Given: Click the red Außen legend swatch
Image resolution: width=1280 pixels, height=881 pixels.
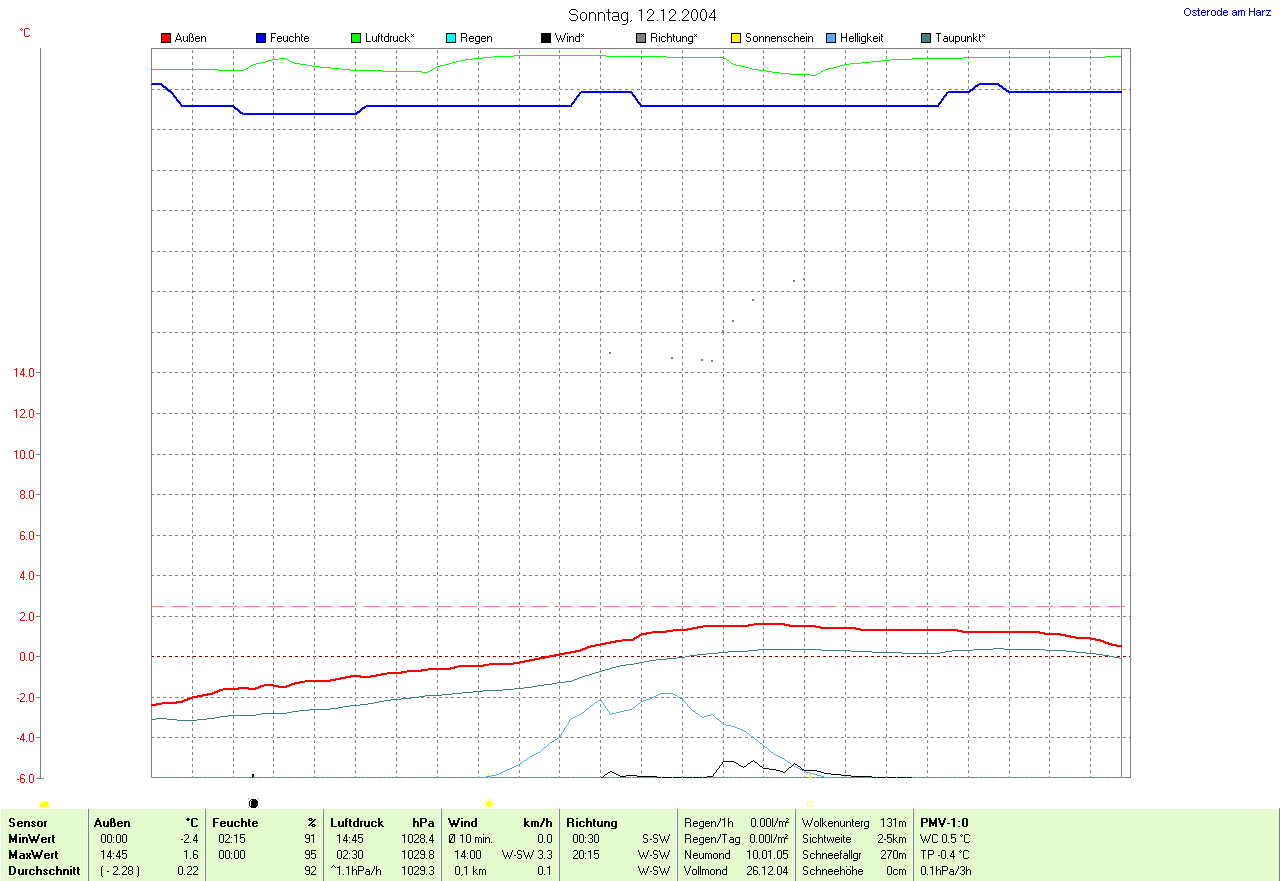Looking at the screenshot, I should click(x=166, y=38).
